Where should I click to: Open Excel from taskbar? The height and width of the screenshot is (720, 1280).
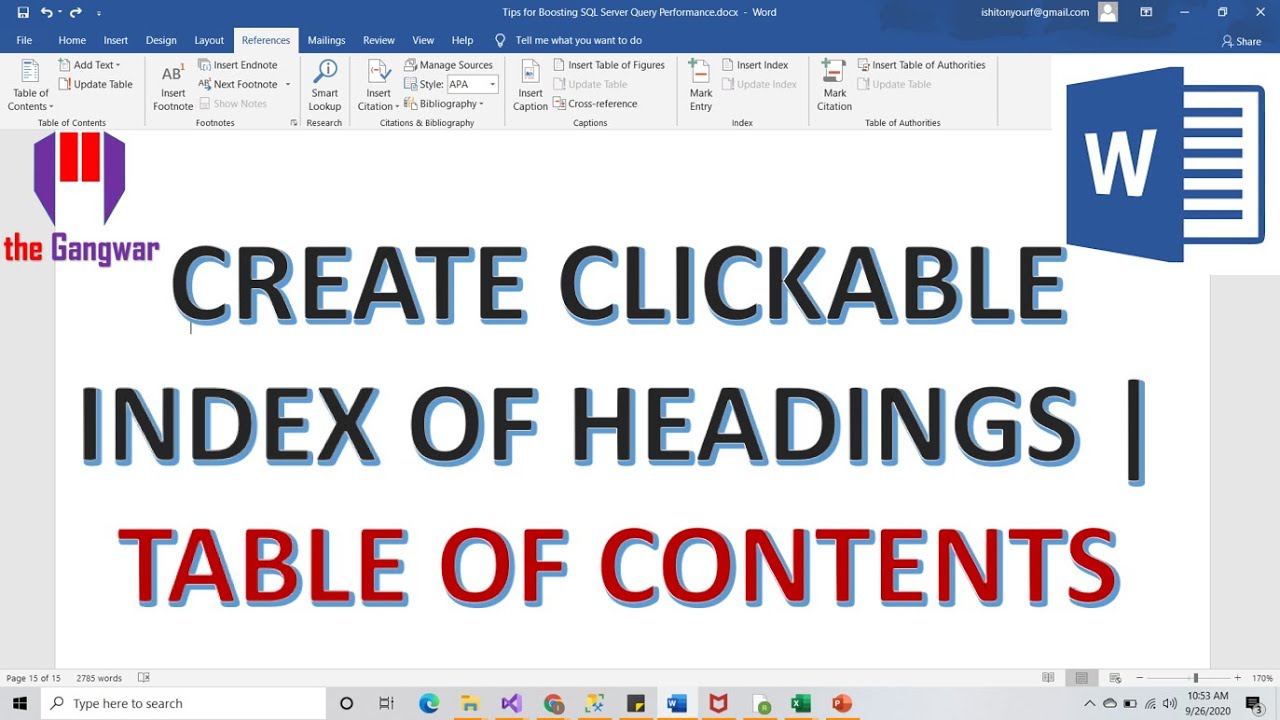pyautogui.click(x=800, y=704)
